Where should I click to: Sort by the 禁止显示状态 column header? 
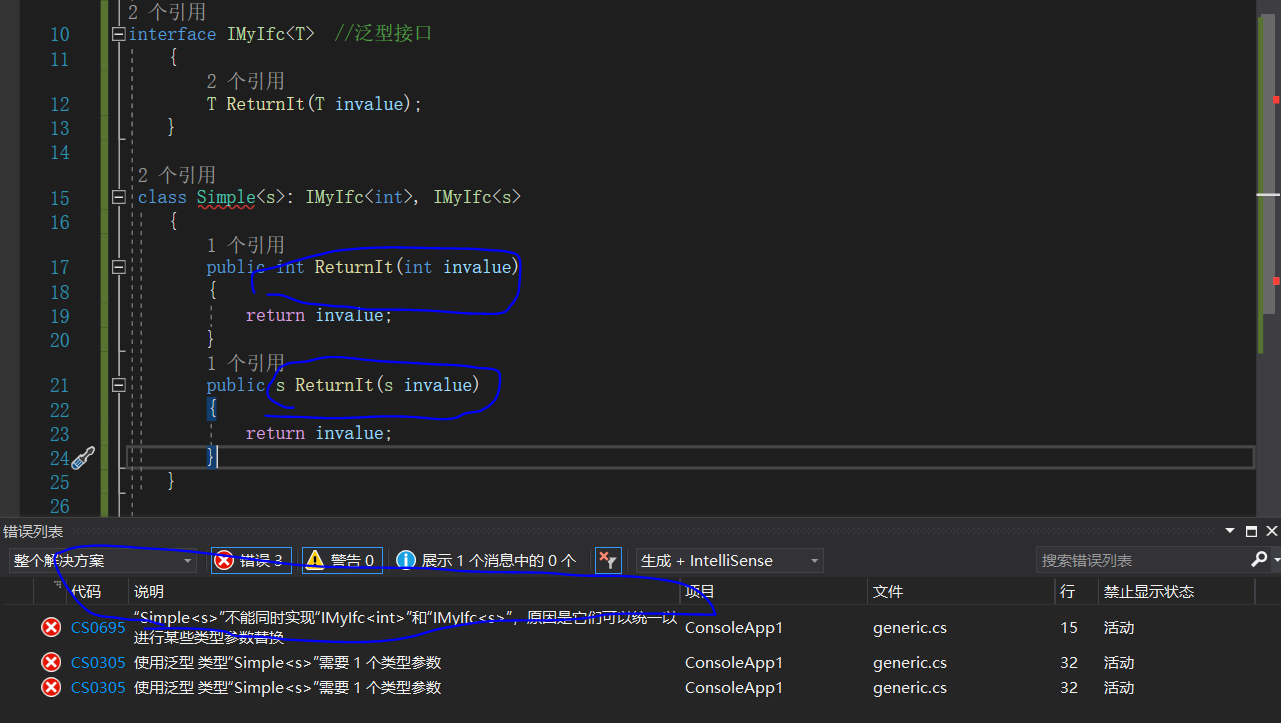click(x=1149, y=592)
